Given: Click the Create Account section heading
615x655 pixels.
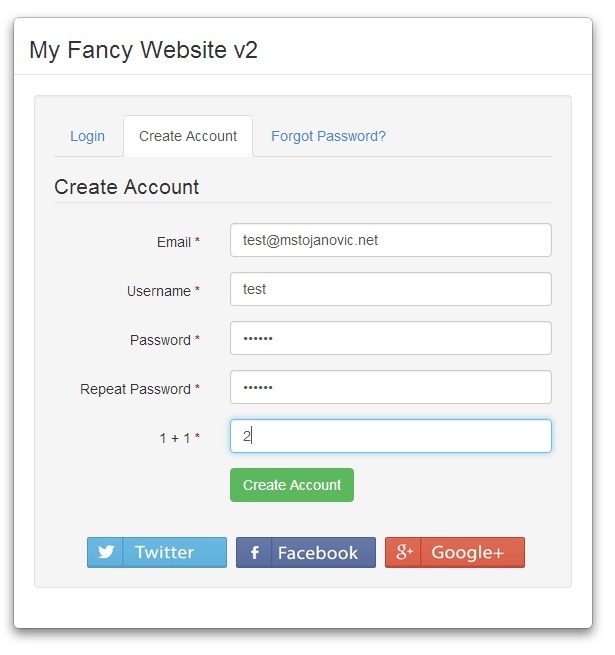Looking at the screenshot, I should (126, 187).
